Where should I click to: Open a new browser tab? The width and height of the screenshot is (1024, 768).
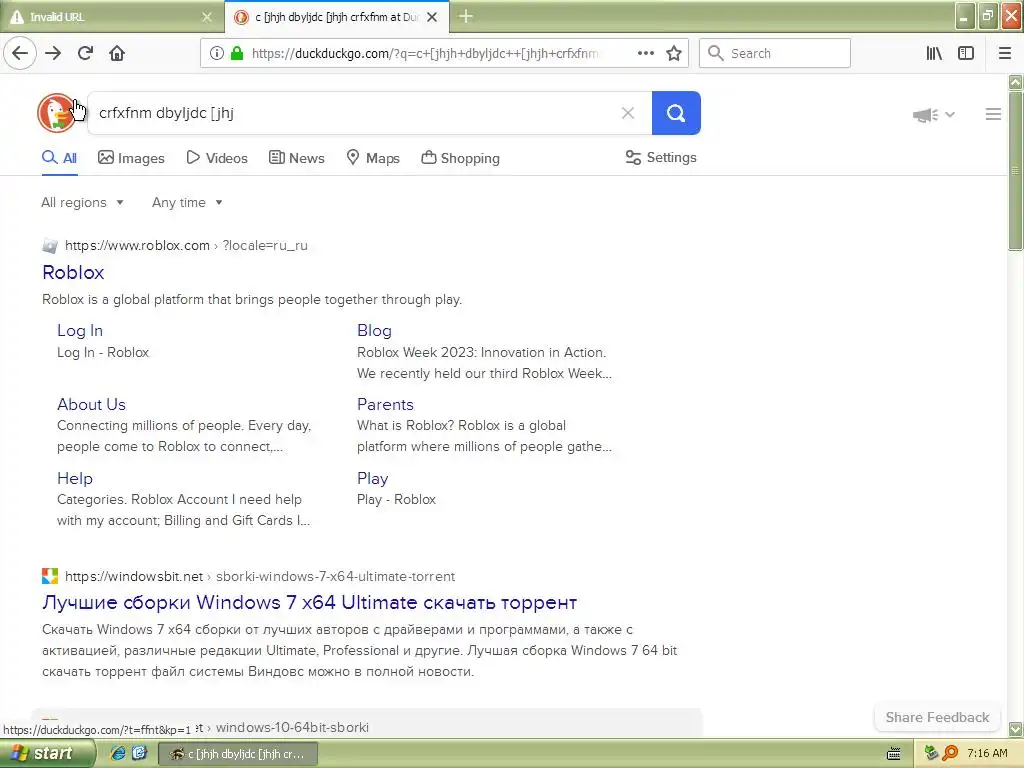[466, 16]
